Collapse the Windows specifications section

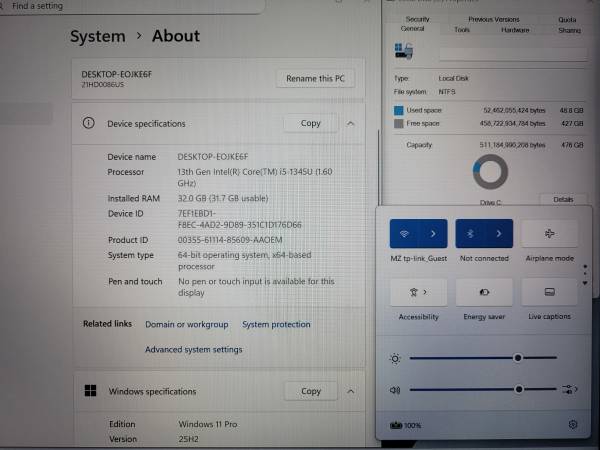coord(350,391)
